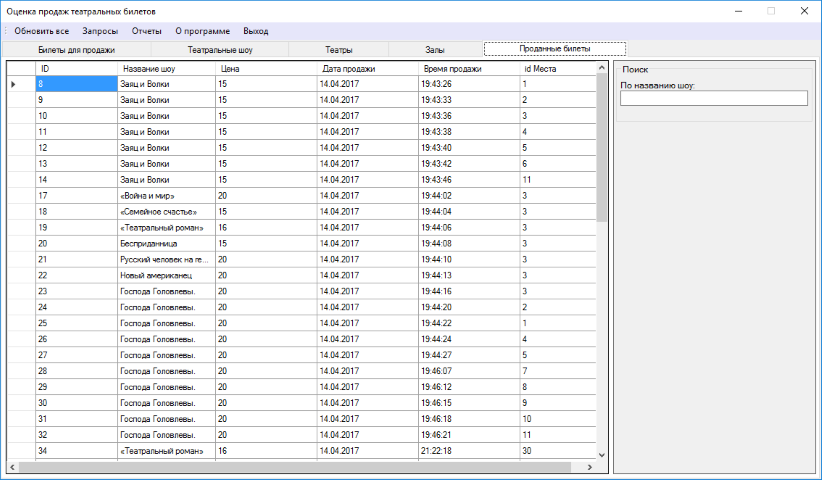
Task: Open the Запросы menu
Action: [100, 31]
